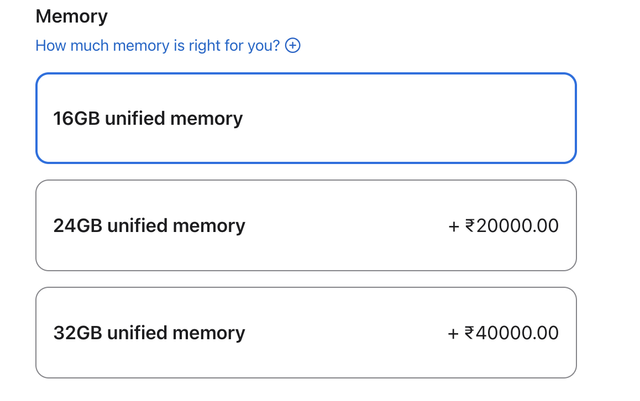The image size is (640, 401).
Task: Click empty area inside the 16GB card
Action: point(420,118)
